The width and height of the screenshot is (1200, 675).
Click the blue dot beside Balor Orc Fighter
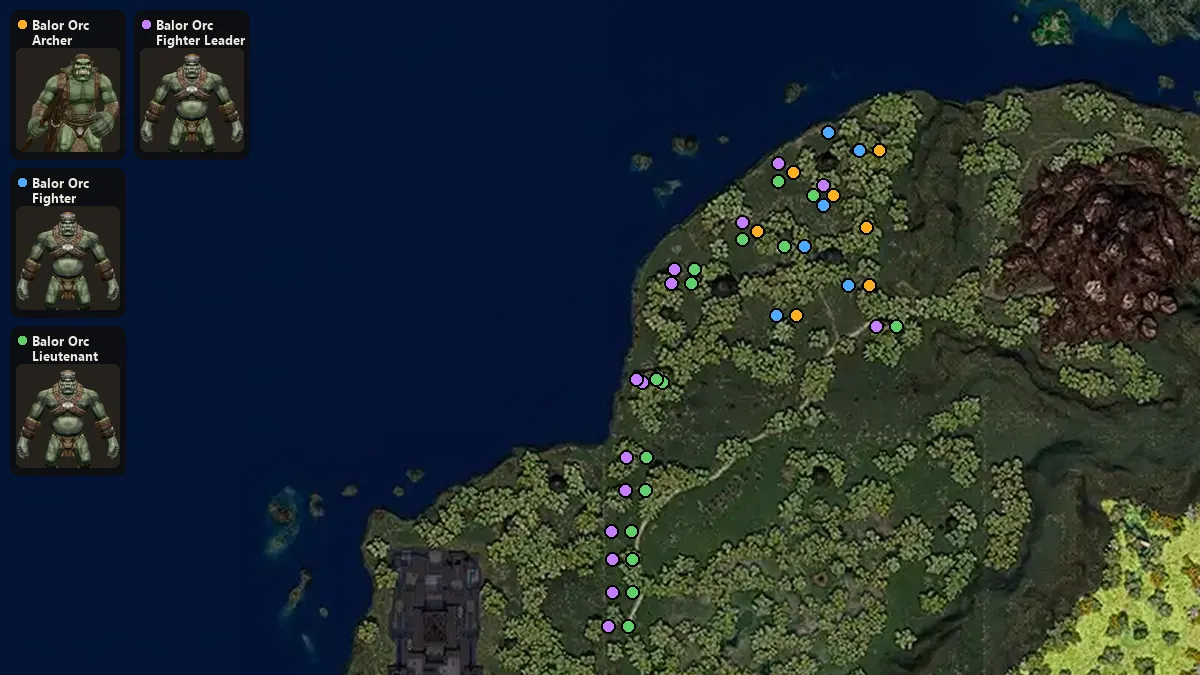(x=23, y=183)
